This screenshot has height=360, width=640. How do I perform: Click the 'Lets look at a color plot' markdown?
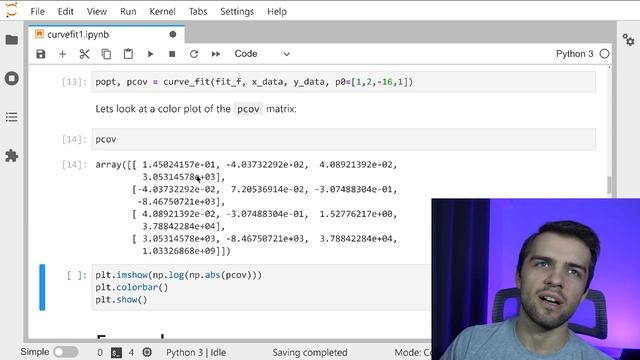point(196,109)
